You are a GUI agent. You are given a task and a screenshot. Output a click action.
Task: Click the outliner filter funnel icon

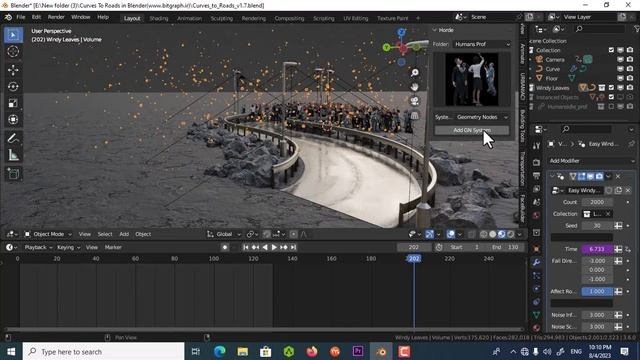[637, 29]
